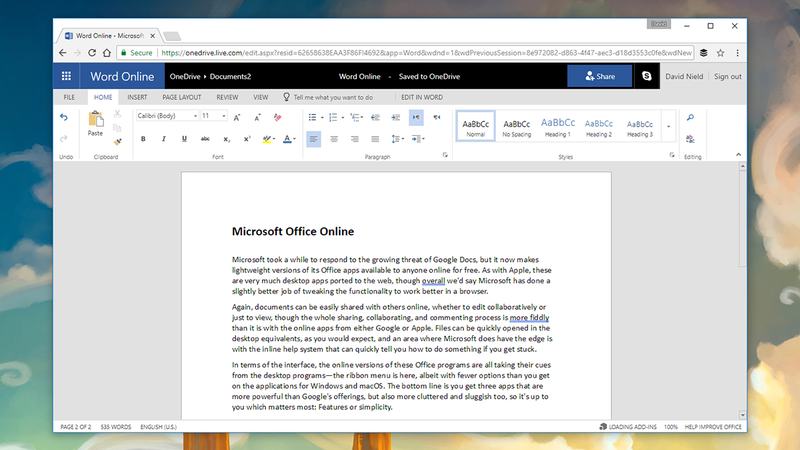
Task: Toggle underline formatting
Action: click(184, 139)
